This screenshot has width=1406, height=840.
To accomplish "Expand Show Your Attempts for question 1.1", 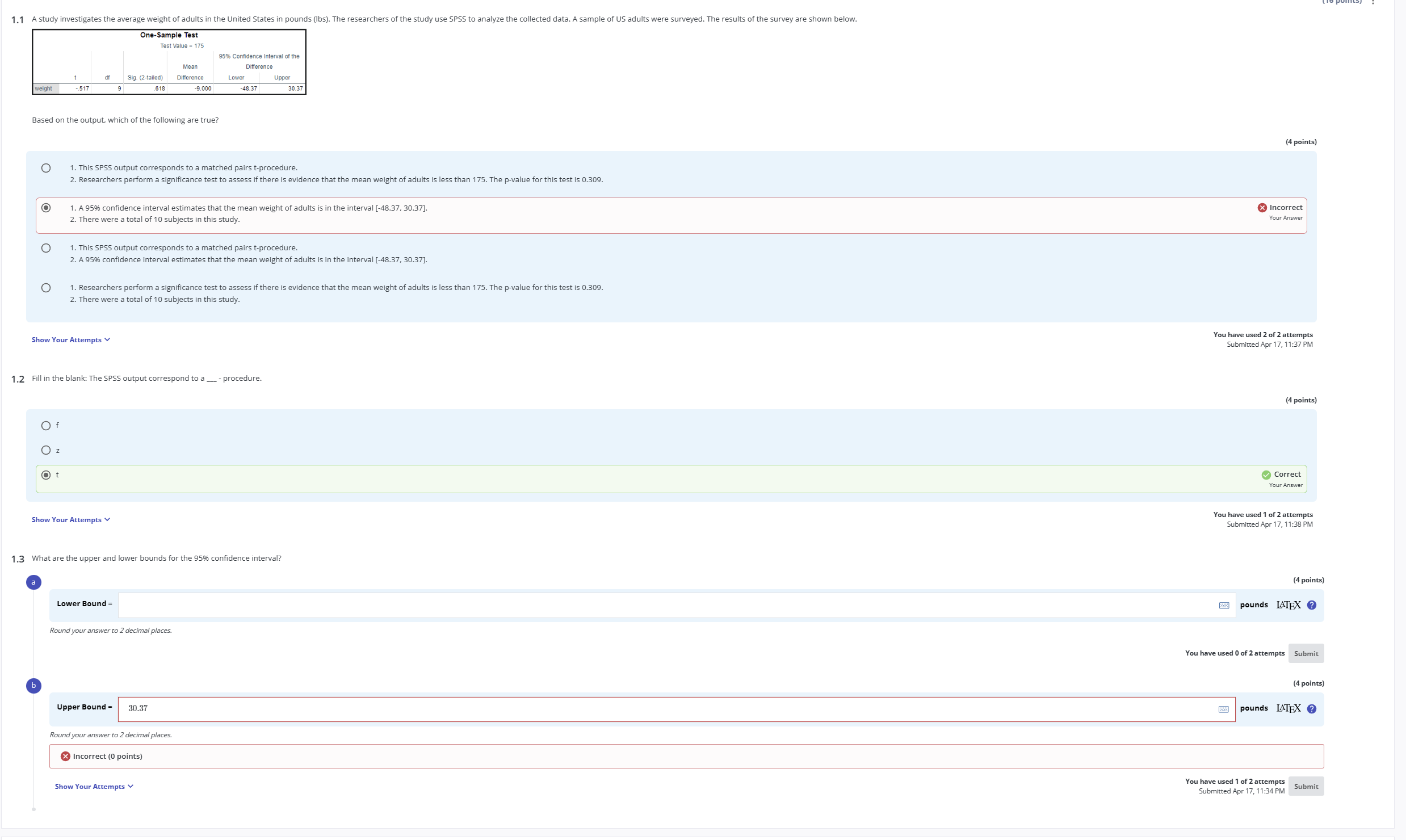I will pyautogui.click(x=71, y=340).
